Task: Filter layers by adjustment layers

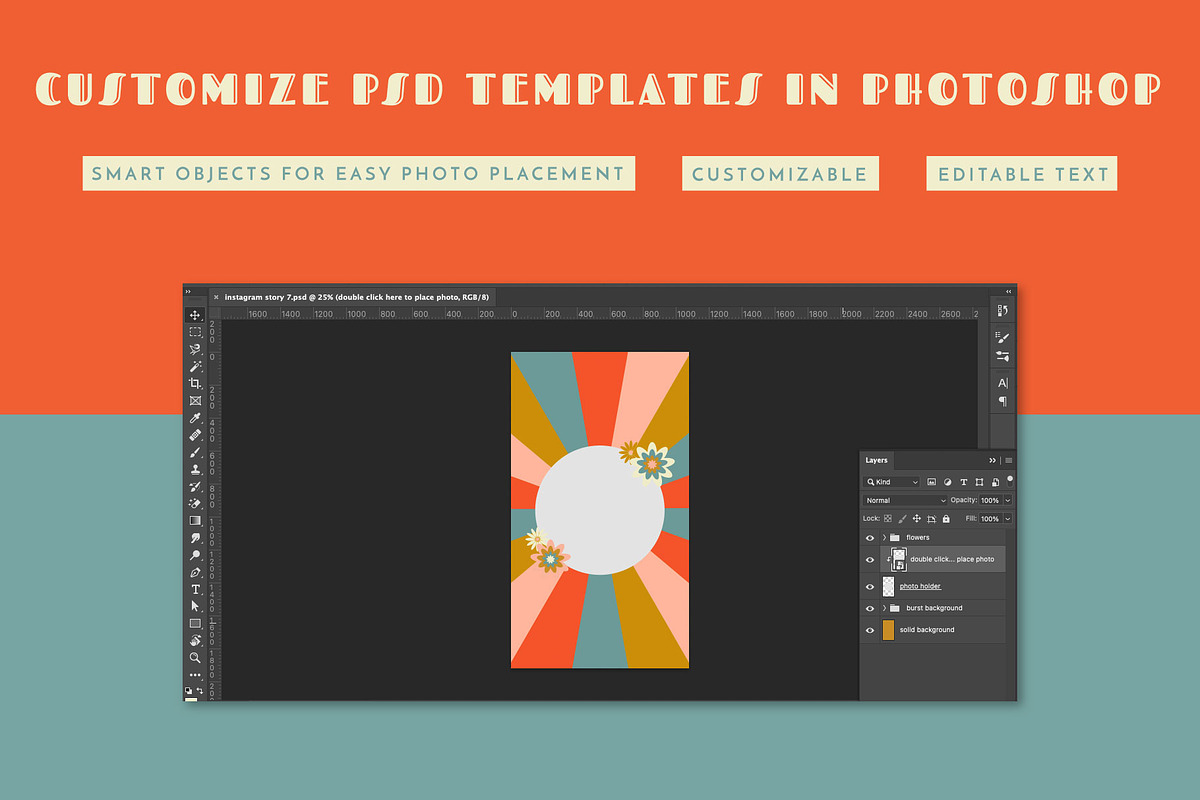Action: click(947, 482)
